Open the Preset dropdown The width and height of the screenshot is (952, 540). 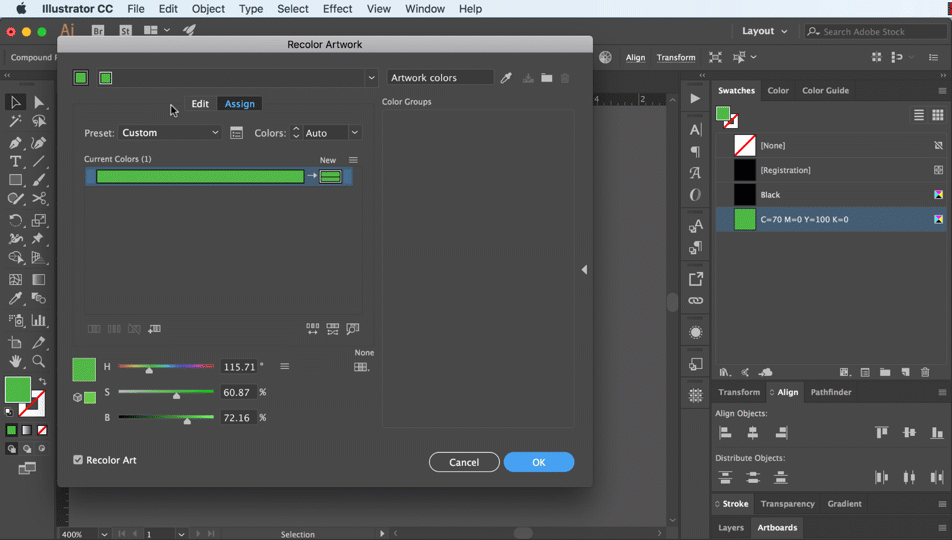(170, 133)
